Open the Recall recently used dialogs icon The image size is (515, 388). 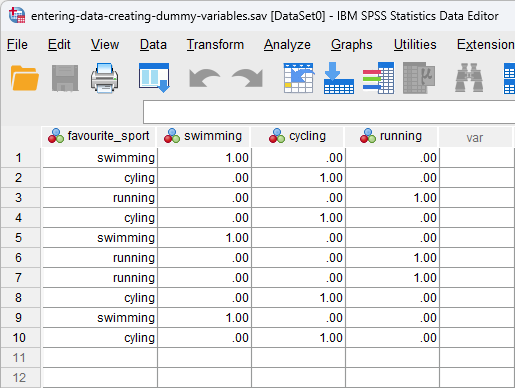tap(154, 78)
